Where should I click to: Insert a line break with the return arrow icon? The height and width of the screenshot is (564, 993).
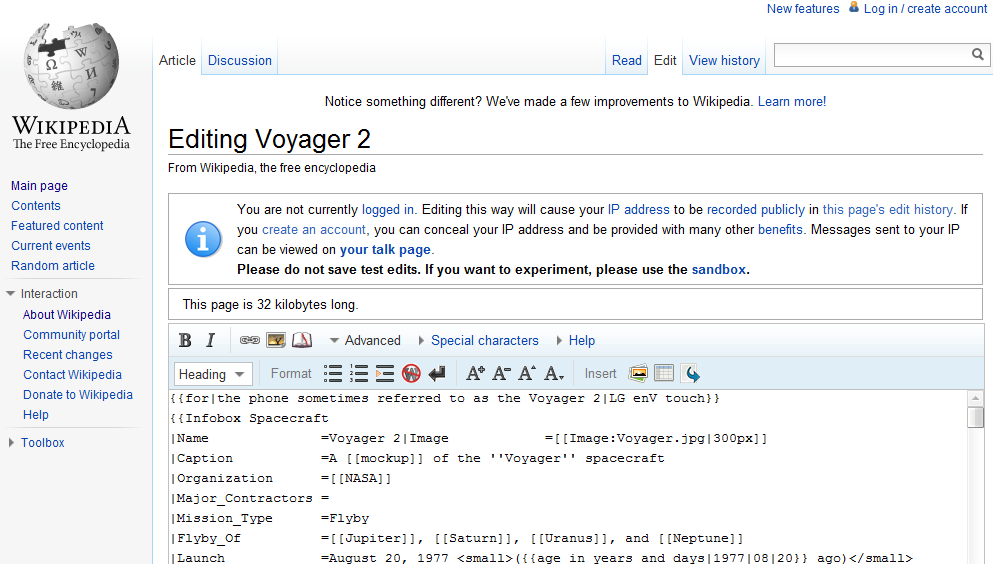coord(437,373)
